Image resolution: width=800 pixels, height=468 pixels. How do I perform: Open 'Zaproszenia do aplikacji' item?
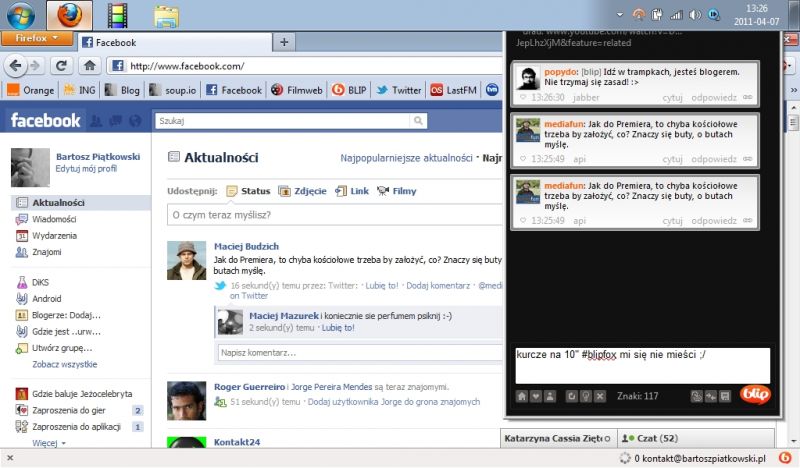point(77,427)
